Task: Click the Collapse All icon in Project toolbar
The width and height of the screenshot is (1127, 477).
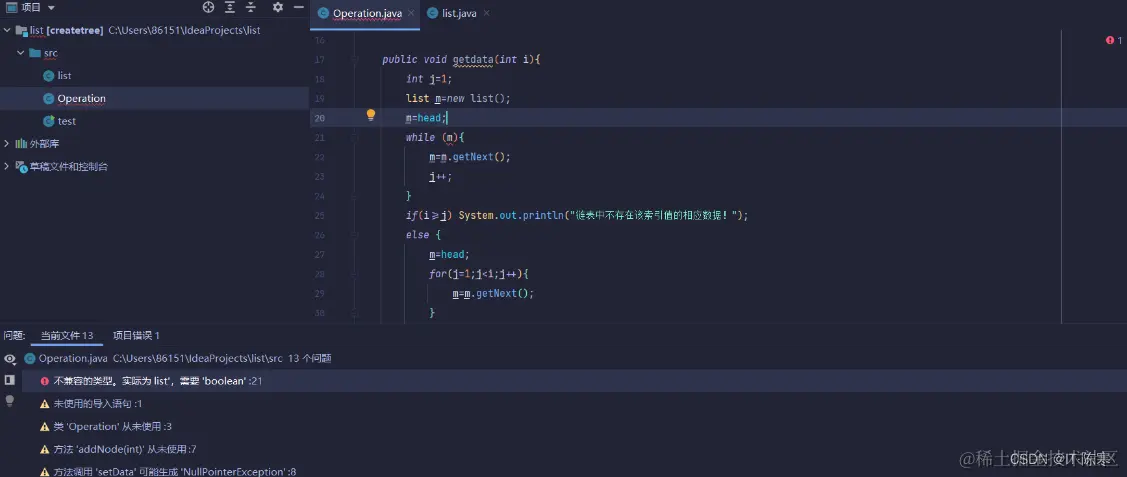Action: 251,7
